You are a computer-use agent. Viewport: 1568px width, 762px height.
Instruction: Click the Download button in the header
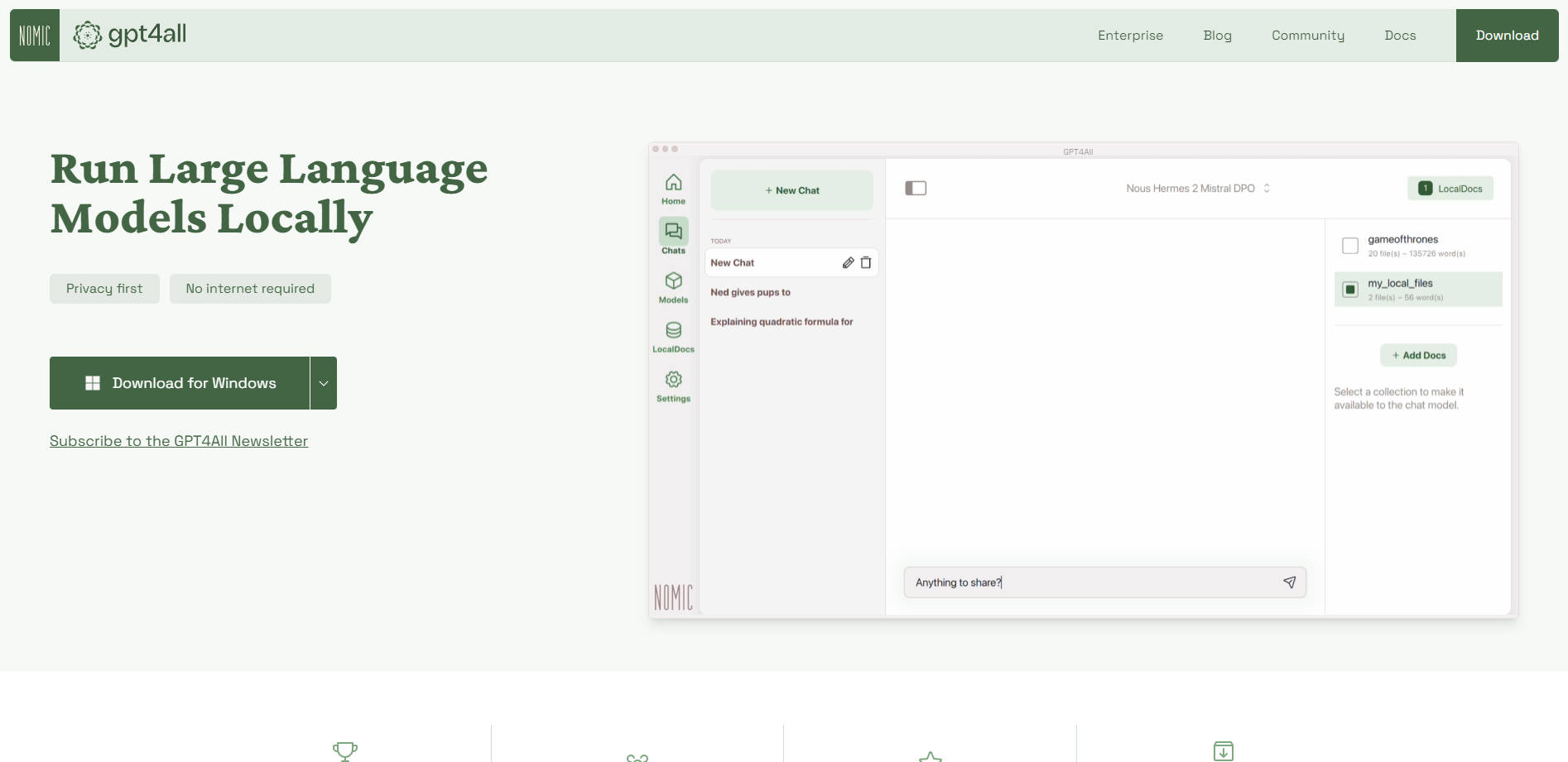coord(1507,36)
